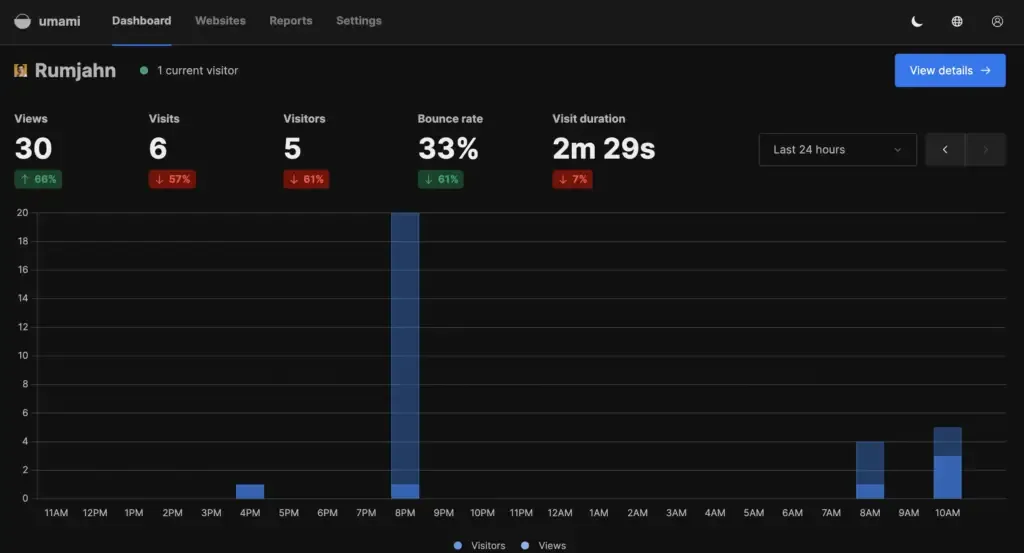Screen dimensions: 1024x553
Task: Toggle Views series in chart legend
Action: [544, 546]
